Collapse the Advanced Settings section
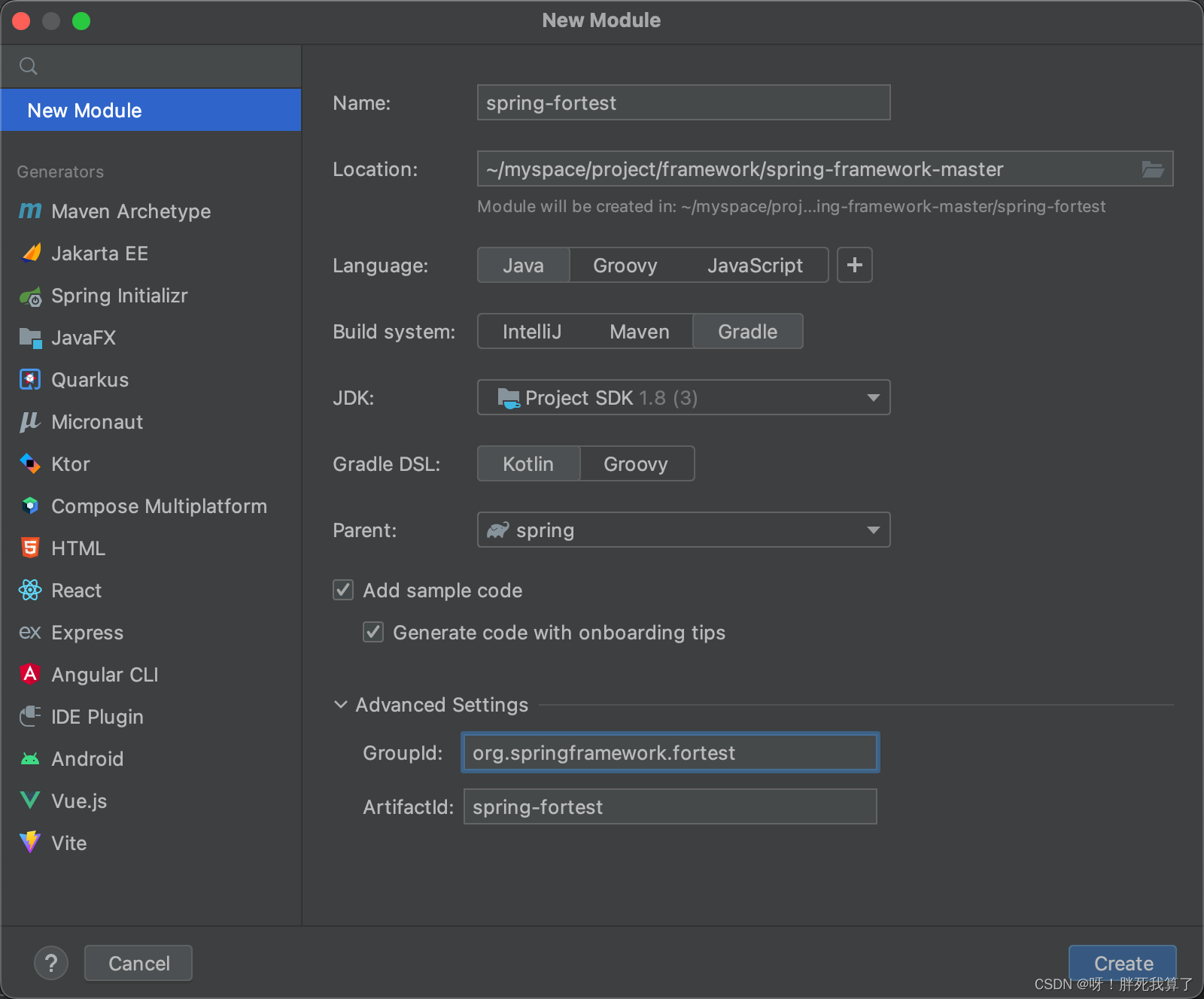This screenshot has width=1204, height=999. [341, 704]
